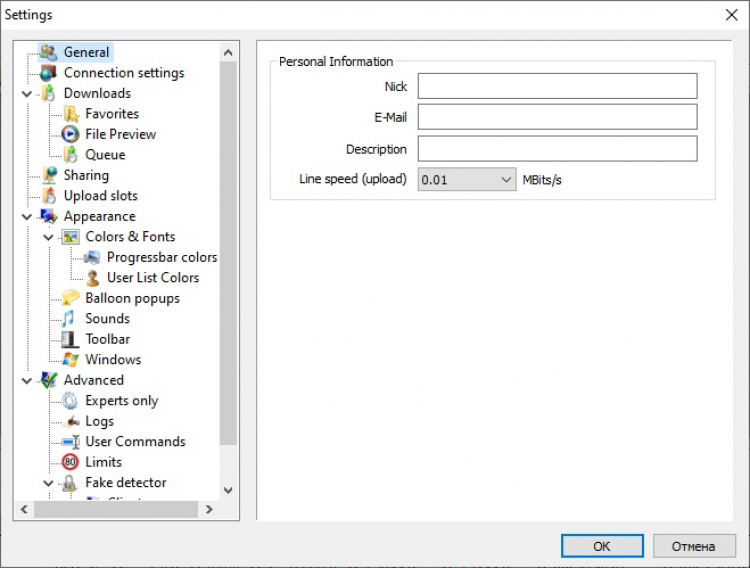Collapse the Fake detector node
Image resolution: width=750 pixels, height=568 pixels.
pyautogui.click(x=48, y=483)
